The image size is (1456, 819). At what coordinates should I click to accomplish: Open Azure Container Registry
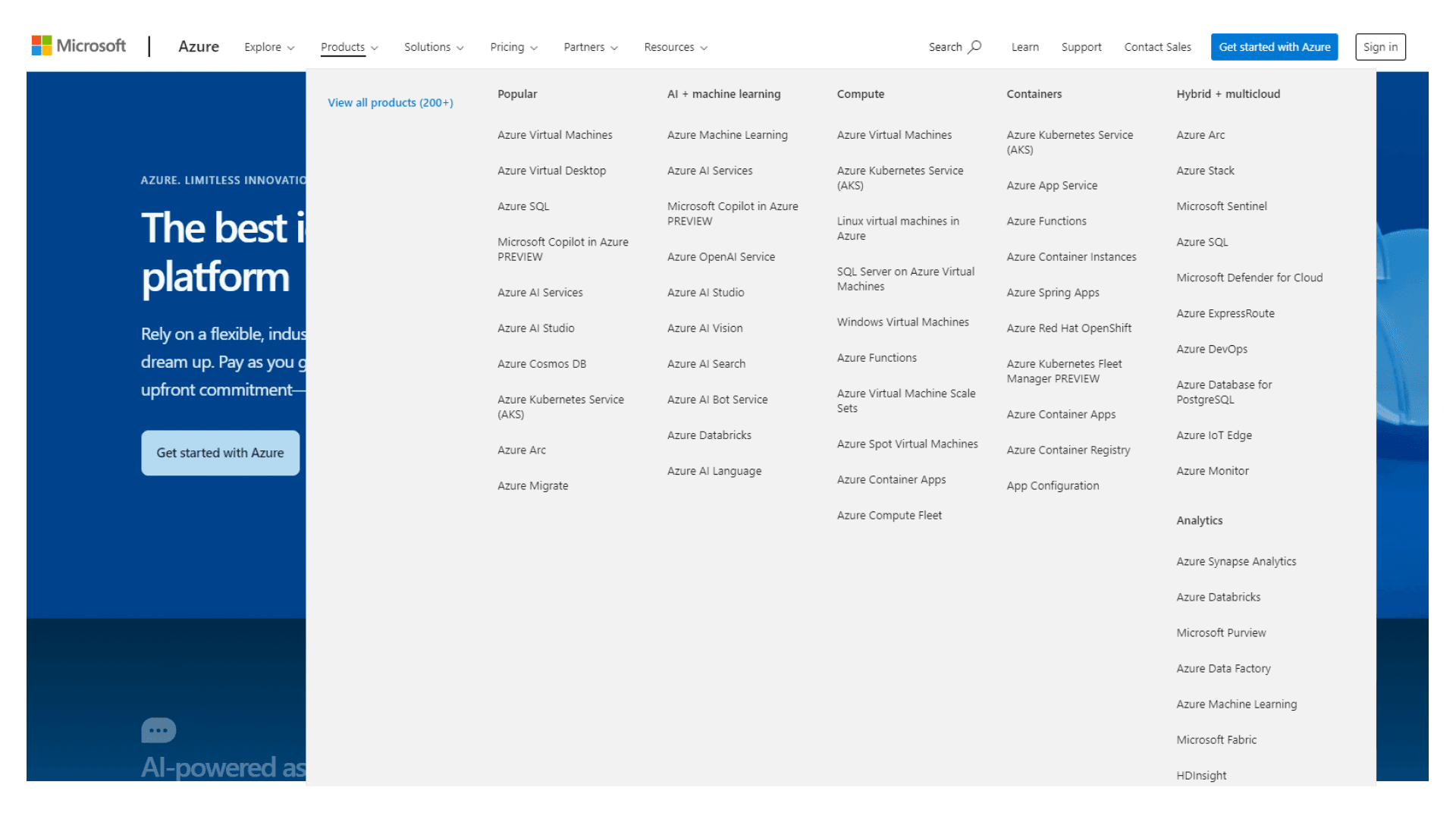[x=1068, y=450]
